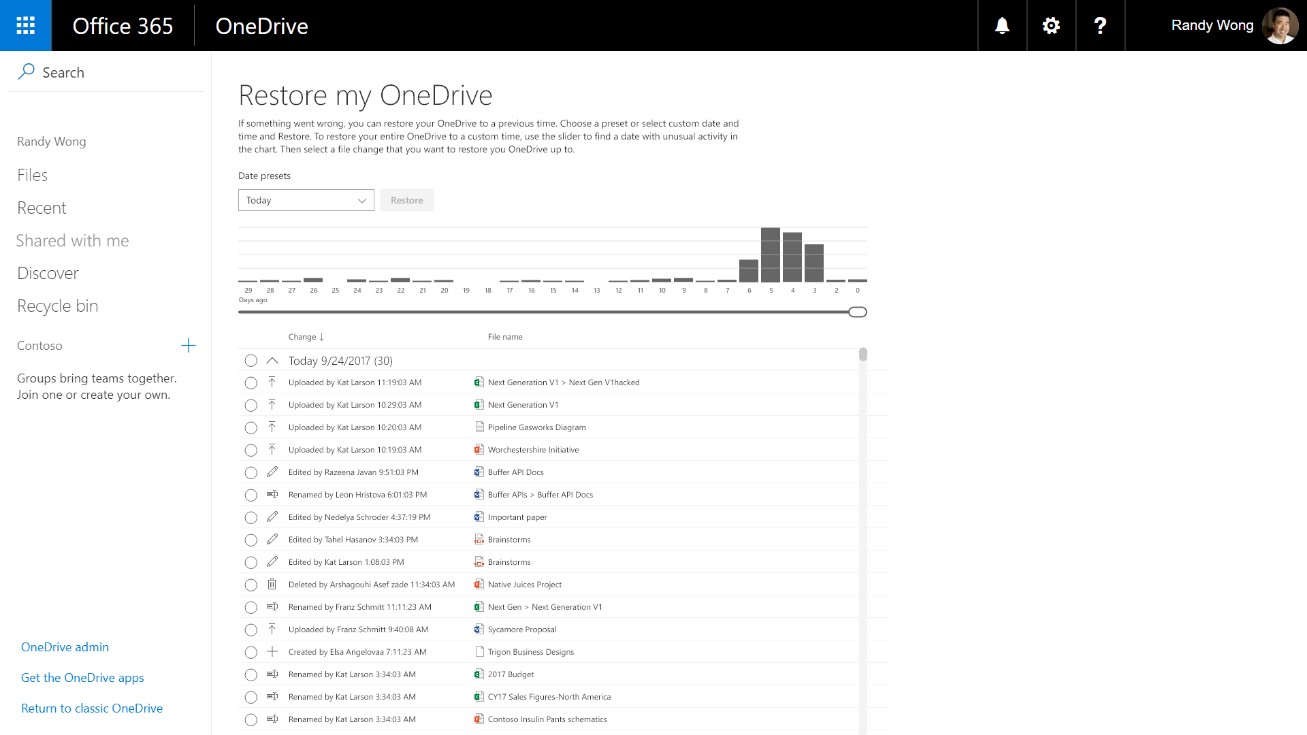Open the Office 365 app launcher waffle

tap(26, 26)
